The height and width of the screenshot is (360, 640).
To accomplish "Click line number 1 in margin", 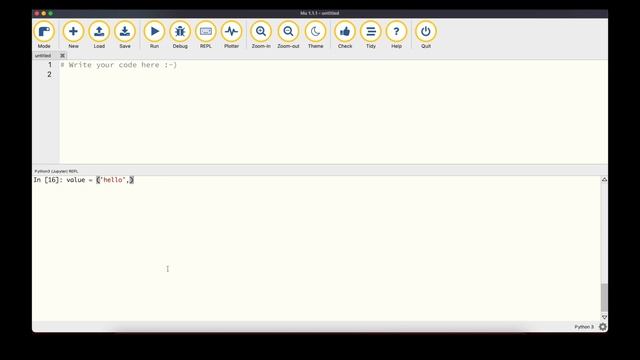I will [50, 65].
